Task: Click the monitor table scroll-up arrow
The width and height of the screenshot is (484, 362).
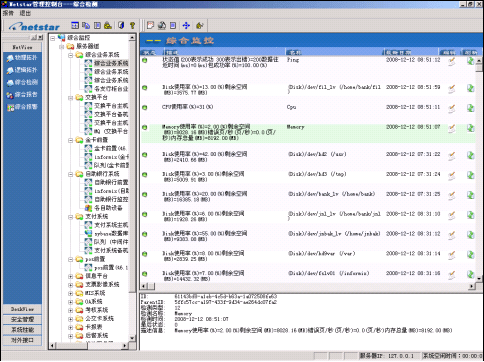Action: 479,61
